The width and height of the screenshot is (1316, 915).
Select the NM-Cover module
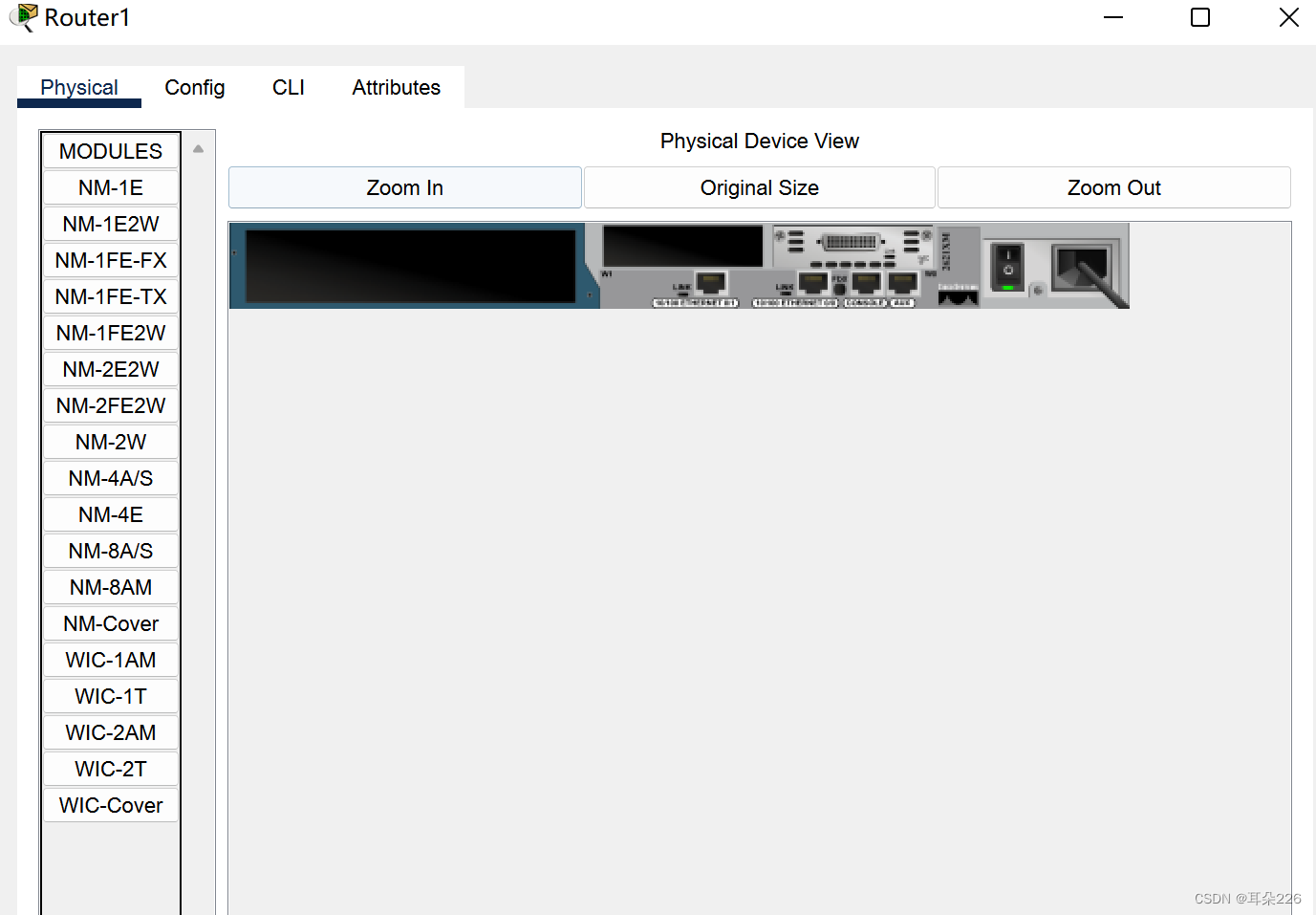click(x=111, y=623)
